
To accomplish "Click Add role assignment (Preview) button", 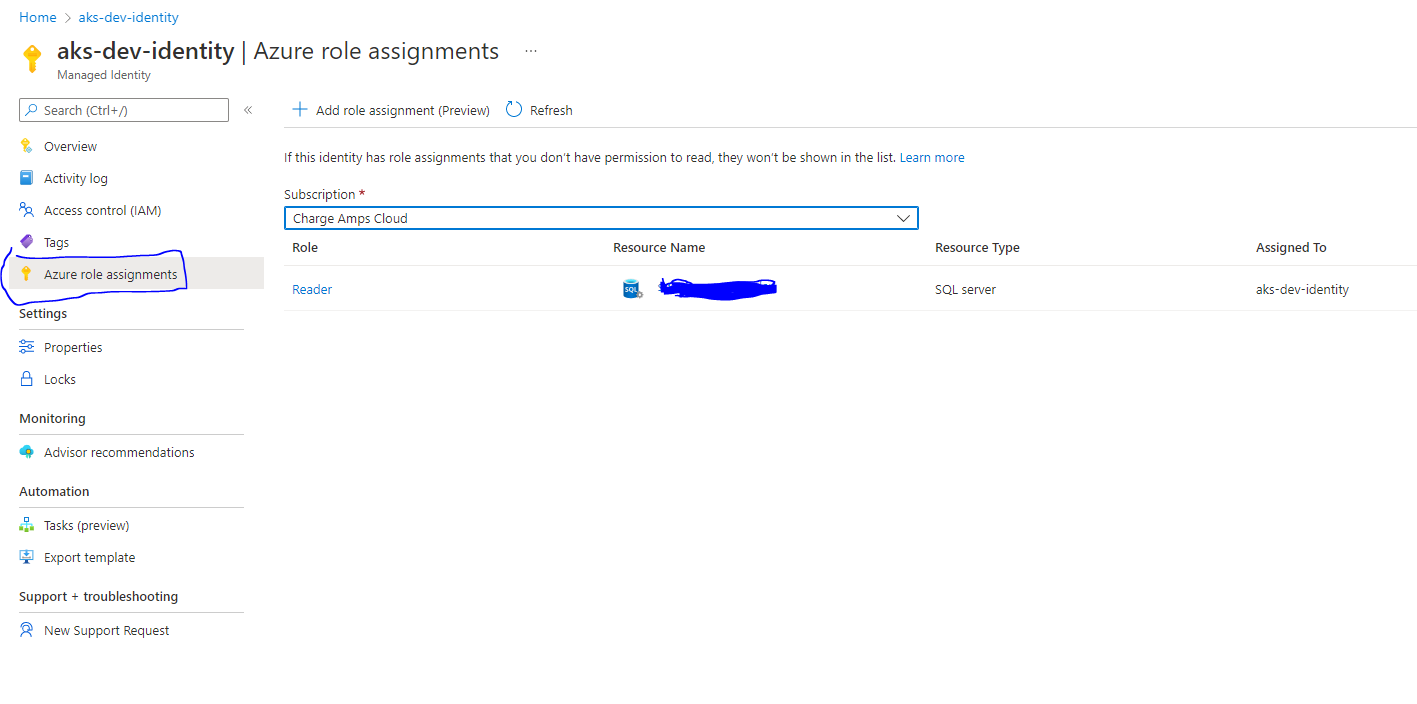I will tap(391, 110).
